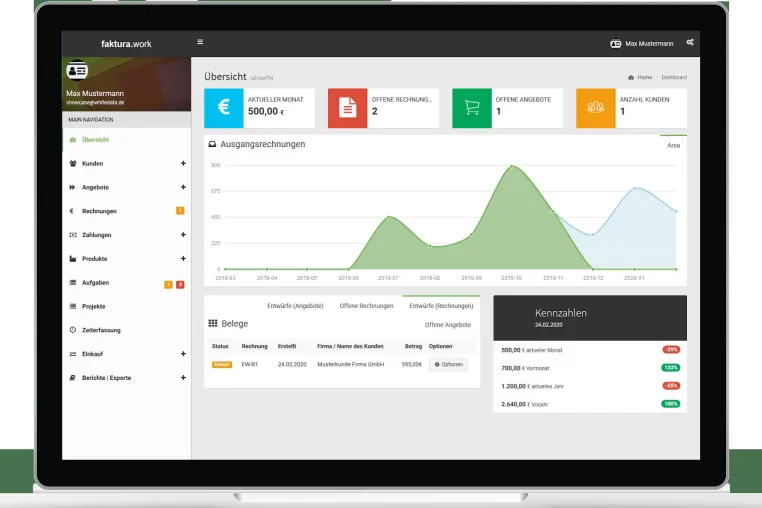The width and height of the screenshot is (762, 508).
Task: Click the blue euro Aktueller Monat tile icon
Action: (224, 108)
